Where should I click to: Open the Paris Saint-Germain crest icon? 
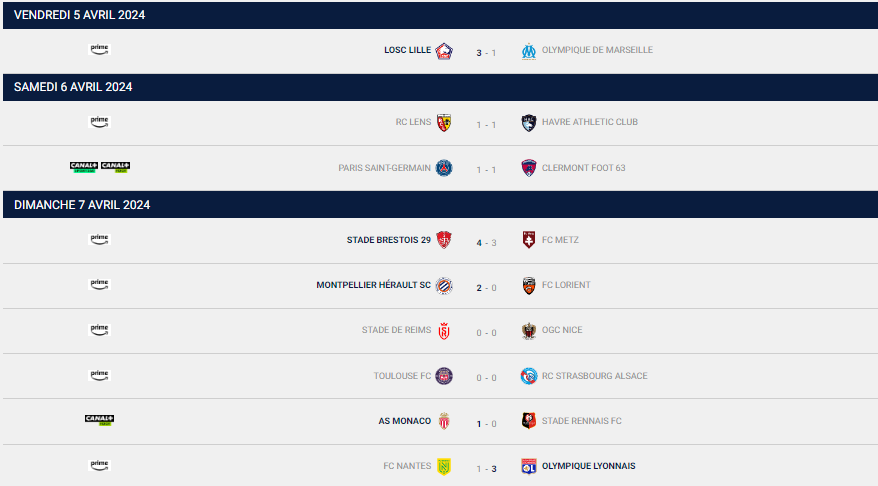tap(444, 168)
